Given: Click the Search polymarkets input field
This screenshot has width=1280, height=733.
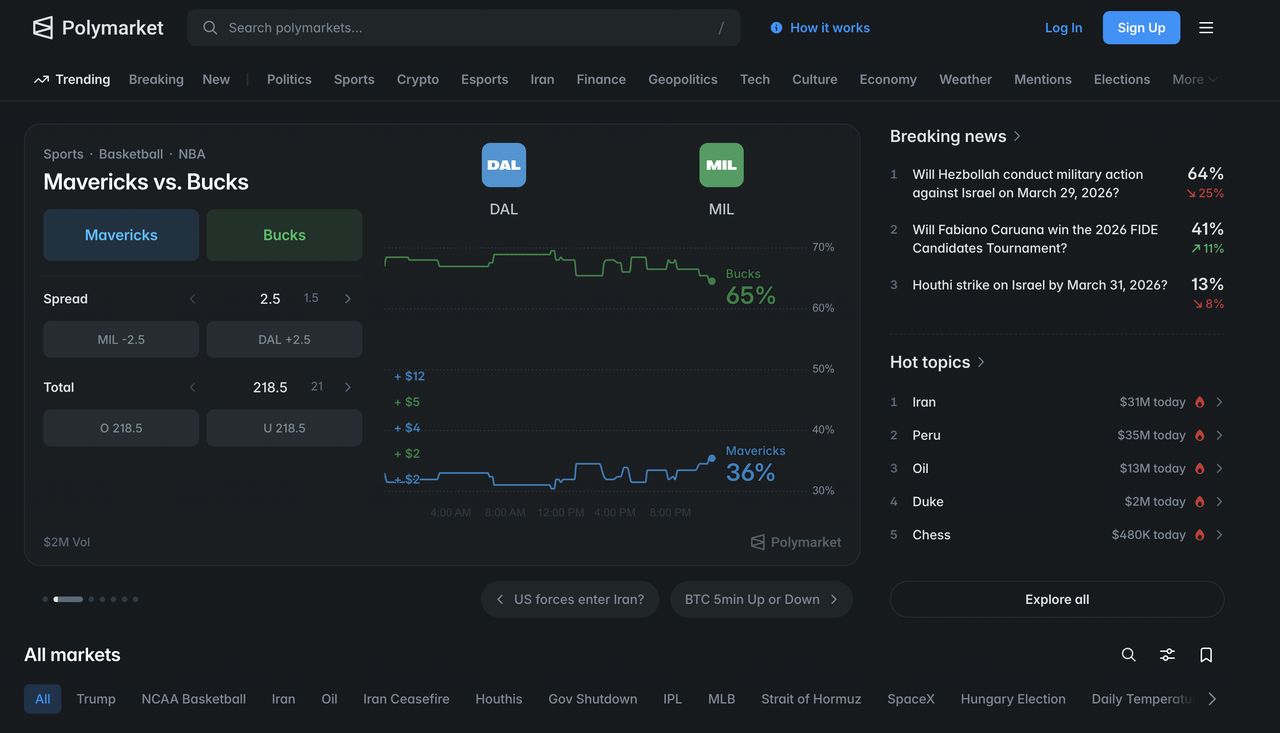Looking at the screenshot, I should tap(464, 28).
